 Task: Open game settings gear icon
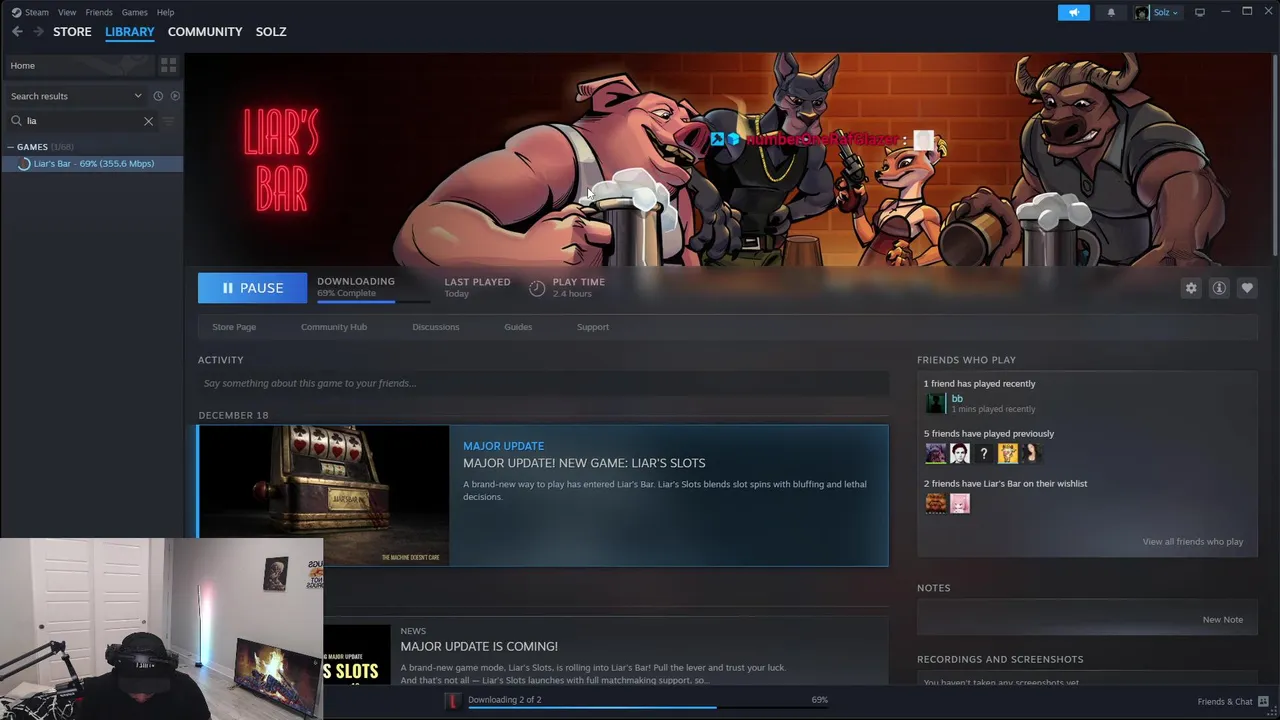click(x=1191, y=288)
